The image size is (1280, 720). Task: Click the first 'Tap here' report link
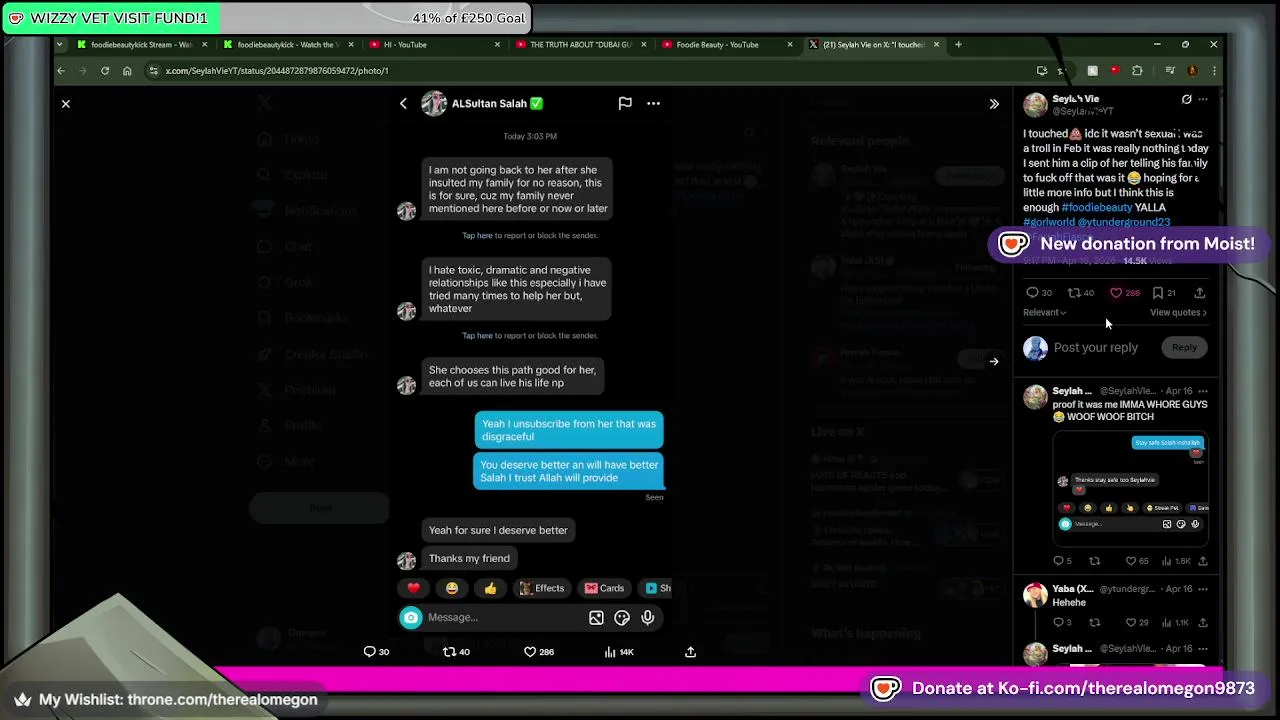tap(477, 236)
